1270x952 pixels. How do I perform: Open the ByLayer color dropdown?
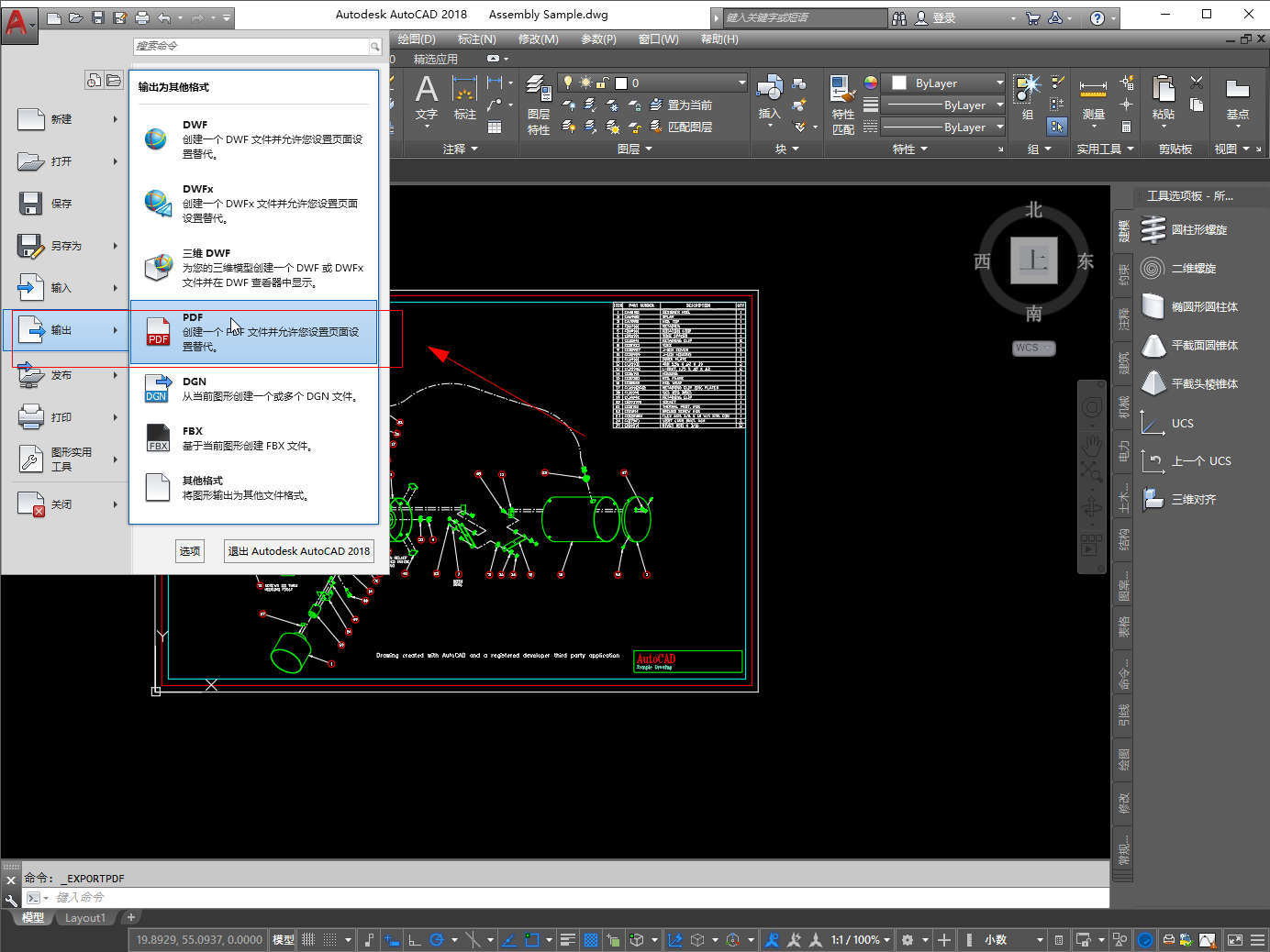coord(945,83)
